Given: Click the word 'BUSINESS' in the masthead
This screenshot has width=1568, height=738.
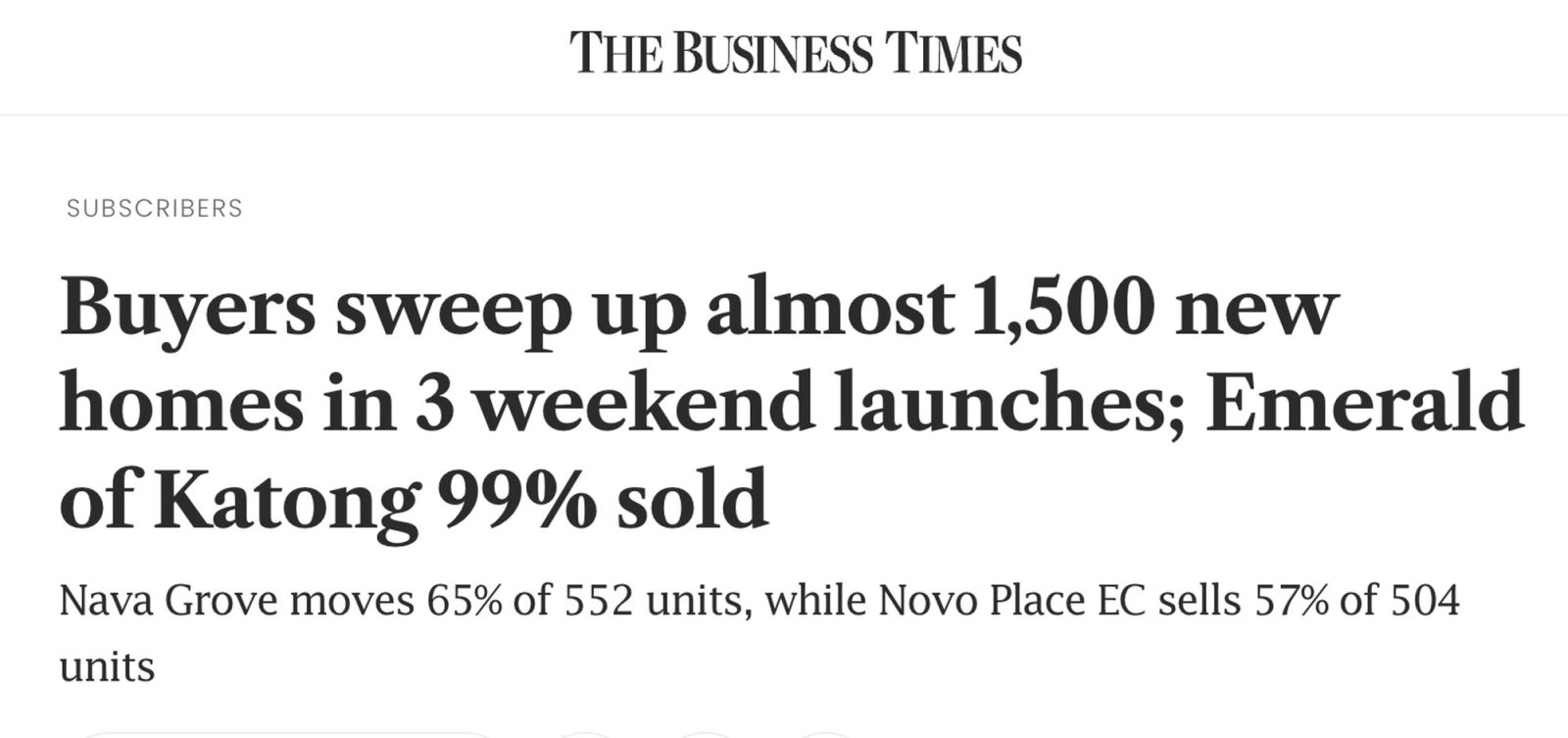Looking at the screenshot, I should point(772,53).
